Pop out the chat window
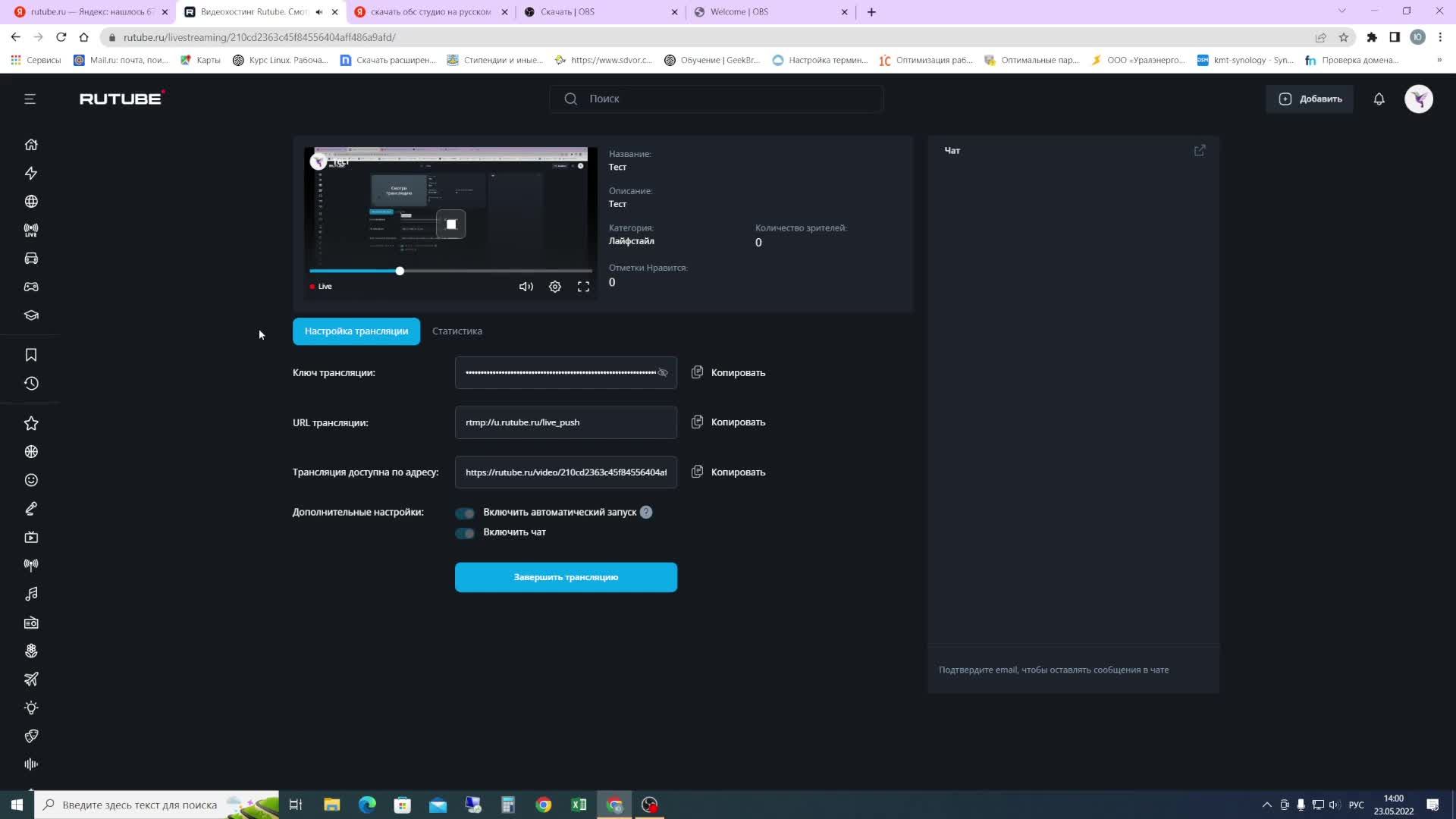The height and width of the screenshot is (819, 1456). [x=1199, y=151]
